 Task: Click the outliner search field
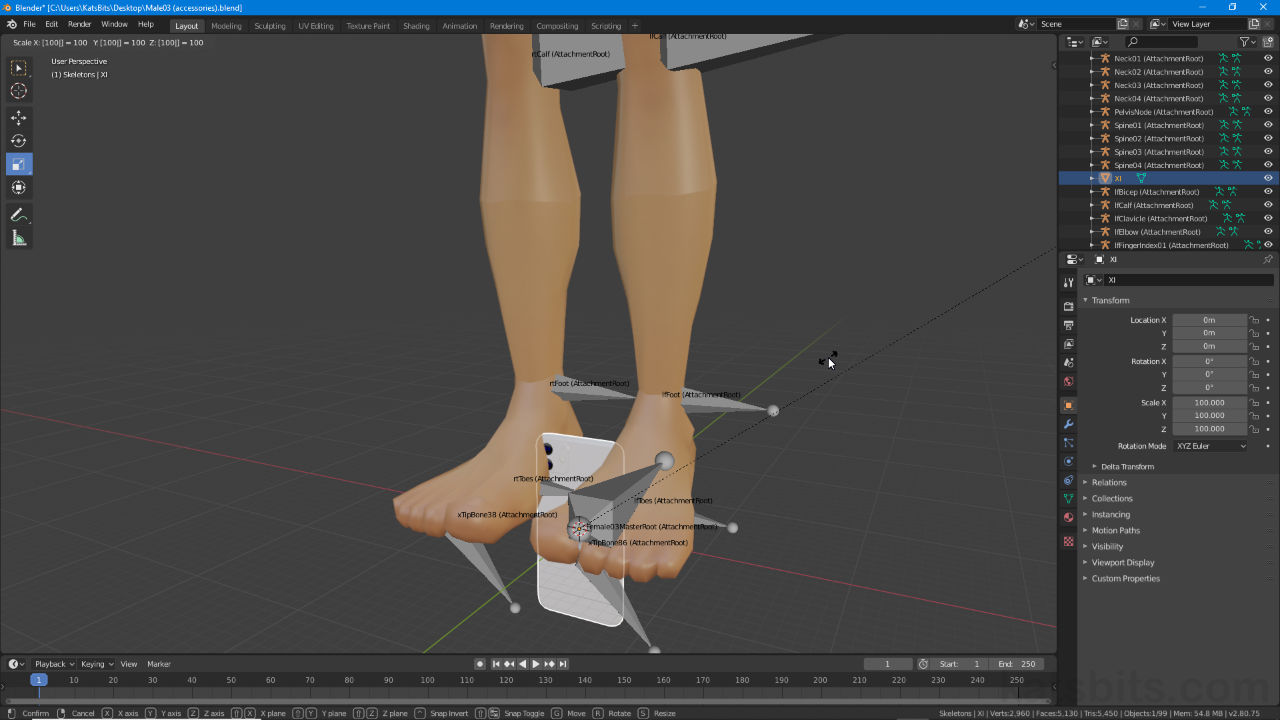1161,42
